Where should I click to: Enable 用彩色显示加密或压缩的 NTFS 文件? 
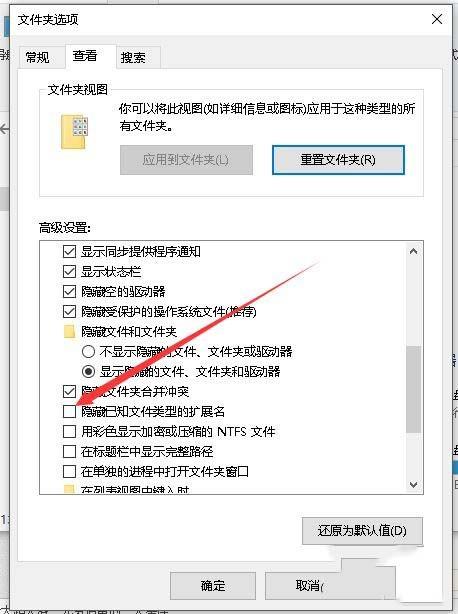tap(69, 432)
